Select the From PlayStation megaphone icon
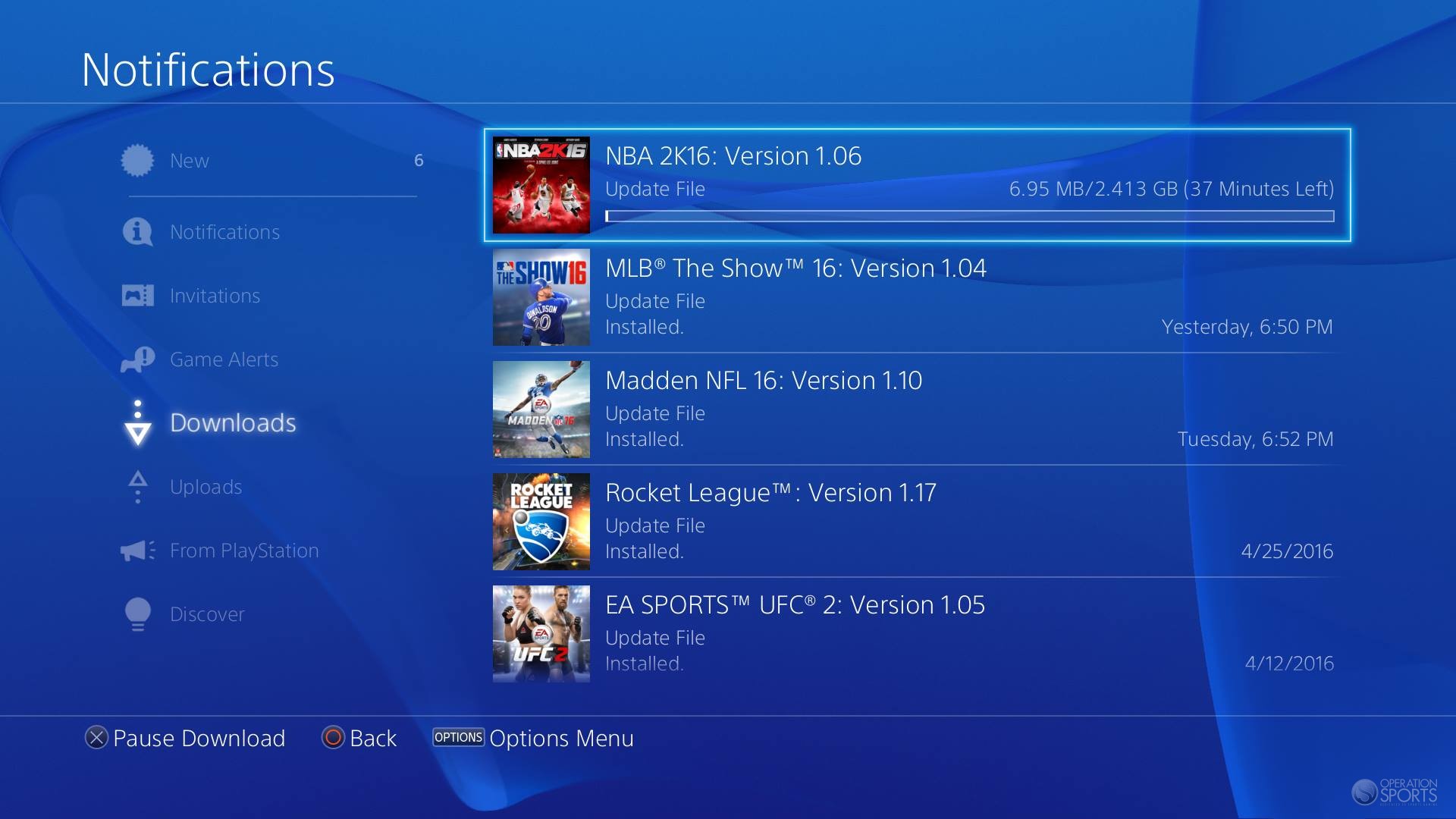Screen dimensions: 1456x819 [137, 551]
